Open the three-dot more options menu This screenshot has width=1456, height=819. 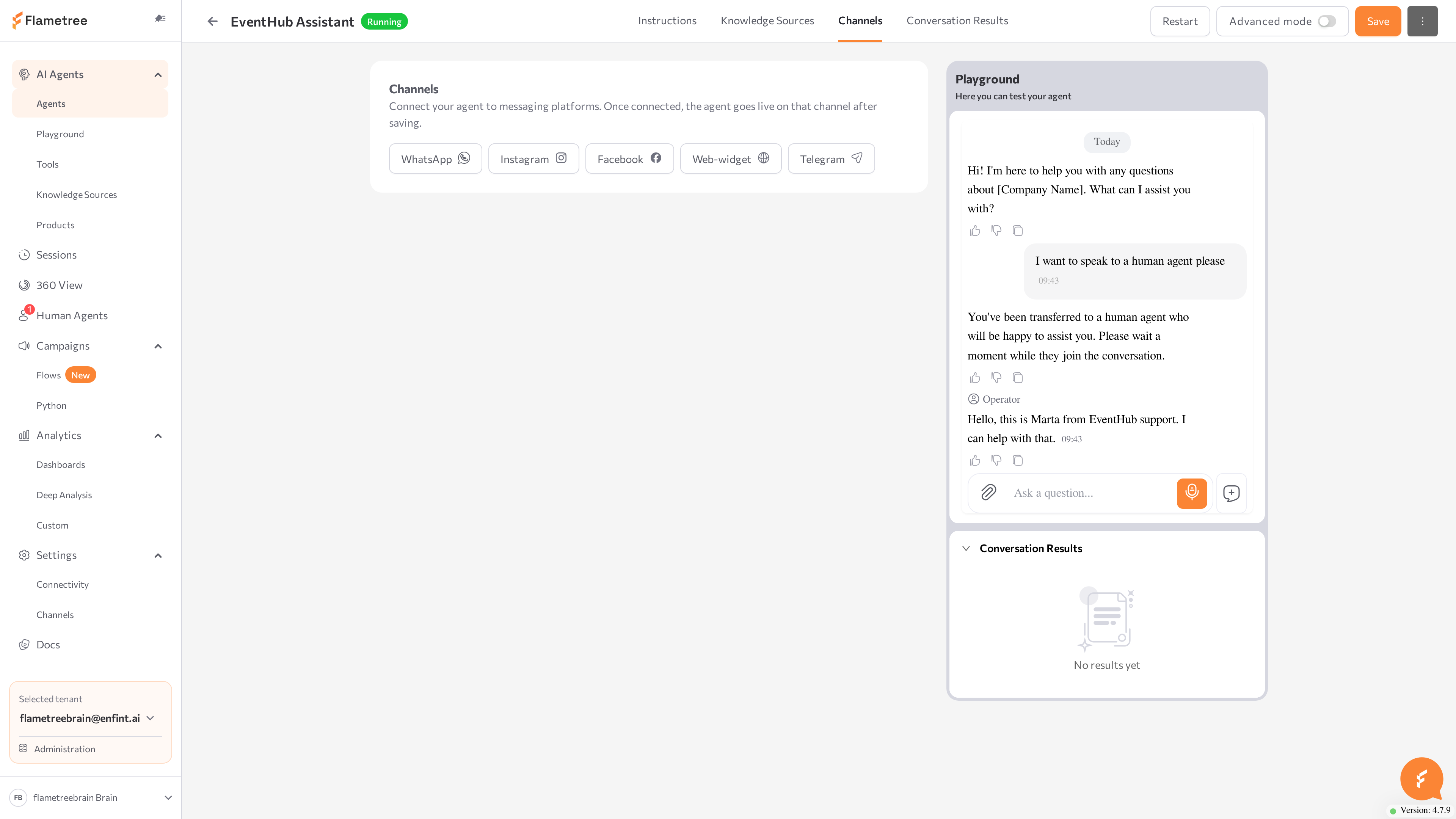[x=1422, y=22]
